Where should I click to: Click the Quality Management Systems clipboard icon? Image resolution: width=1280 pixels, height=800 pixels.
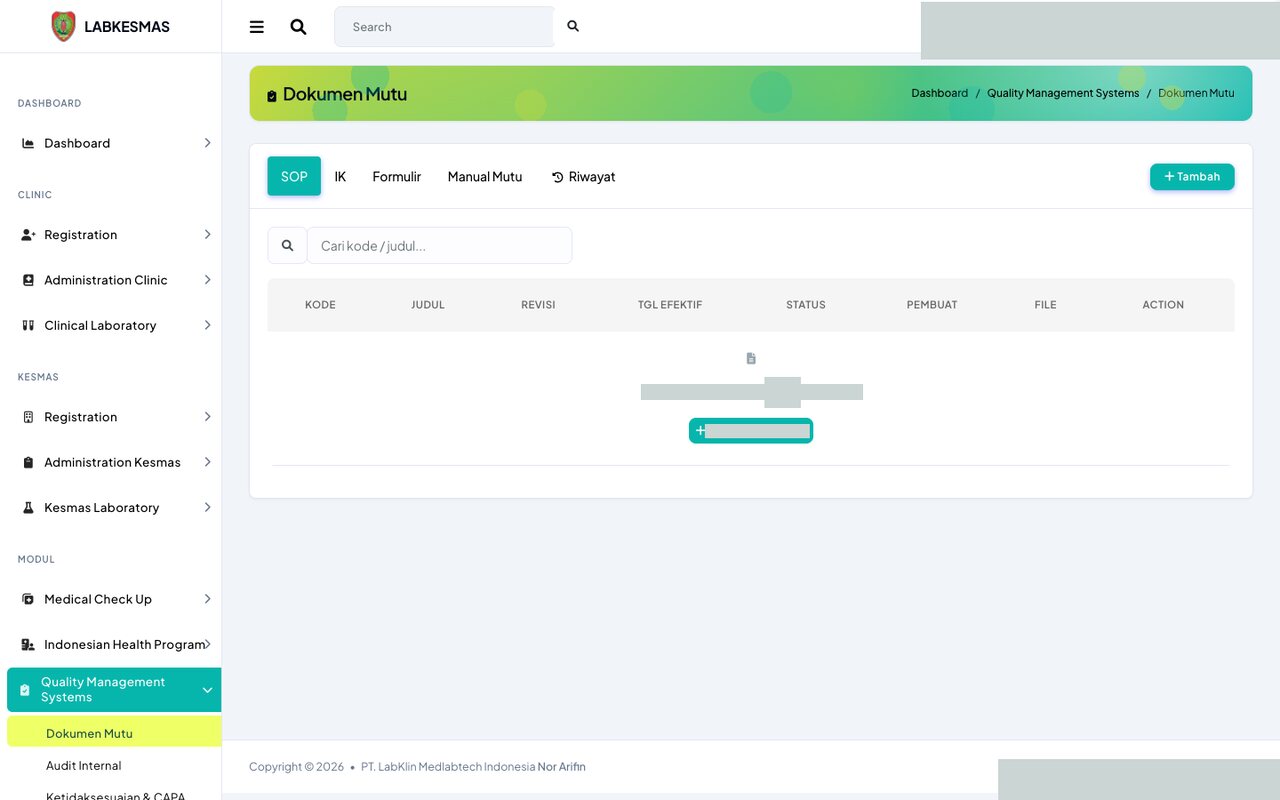point(25,690)
